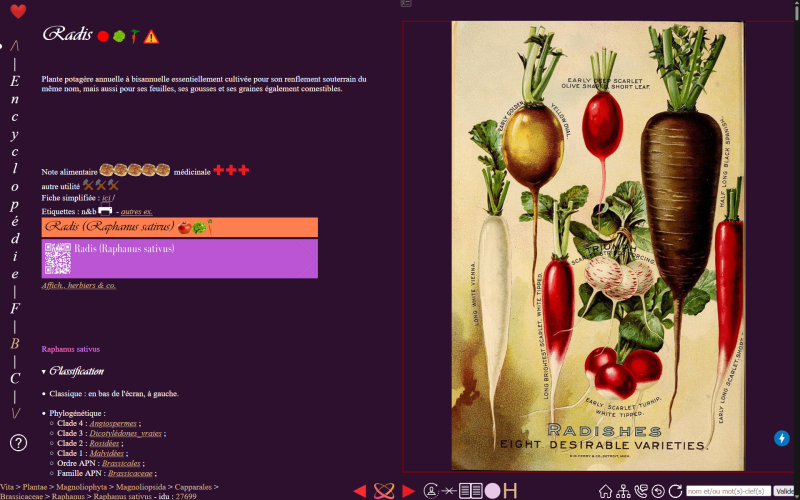Click Vita in the breadcrumb

pyautogui.click(x=7, y=487)
